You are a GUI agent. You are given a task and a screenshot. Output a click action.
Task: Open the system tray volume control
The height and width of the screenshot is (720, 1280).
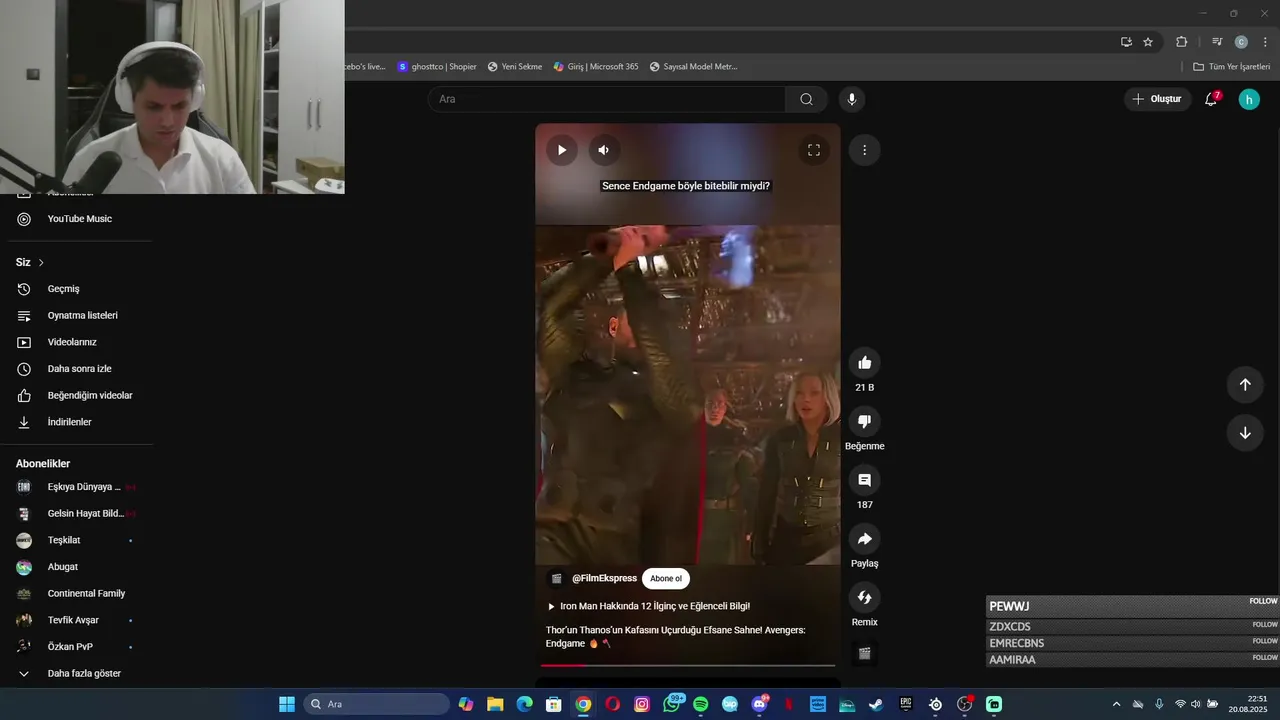[x=1195, y=704]
